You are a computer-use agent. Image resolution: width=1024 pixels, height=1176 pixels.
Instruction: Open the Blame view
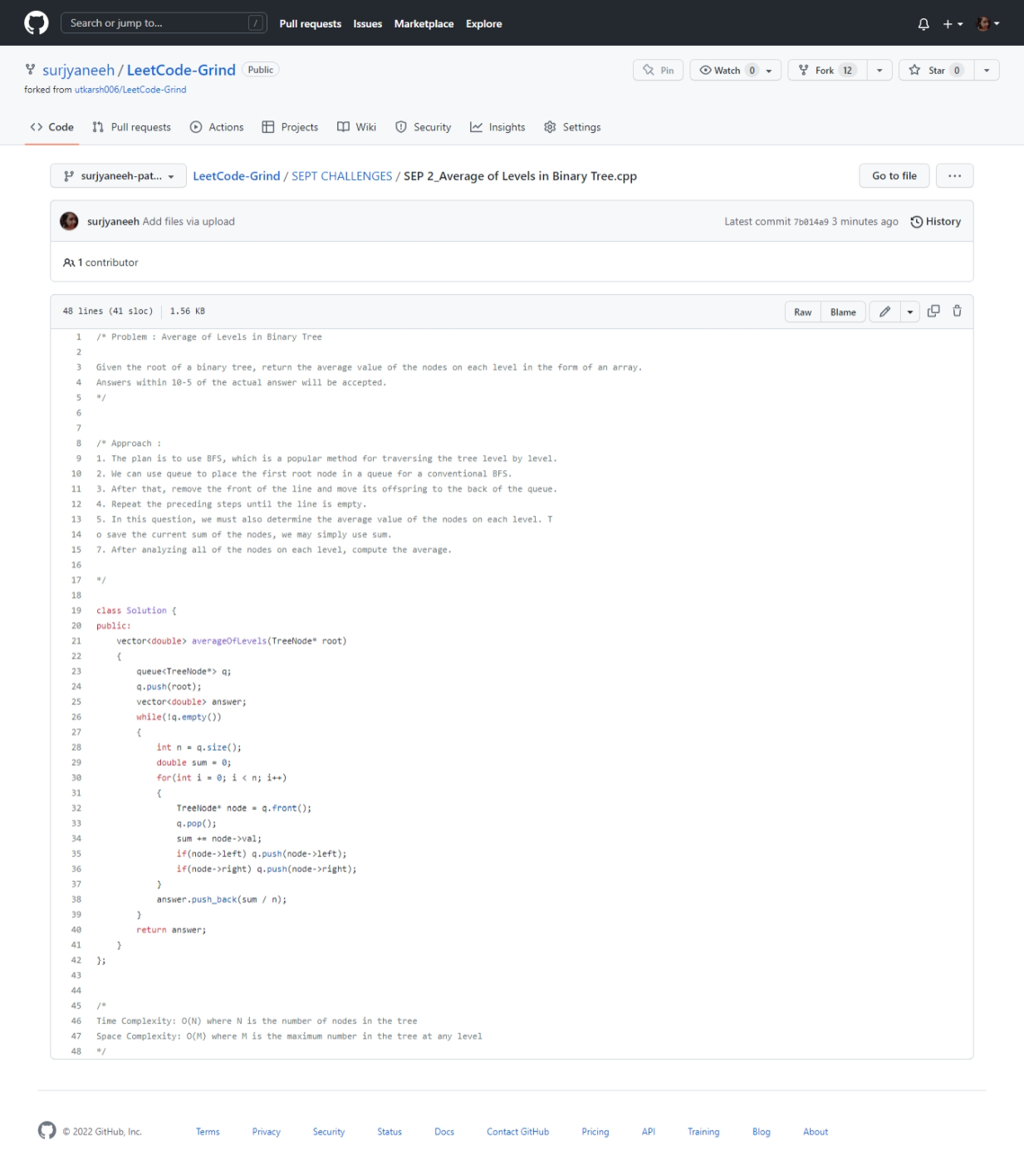(x=843, y=312)
